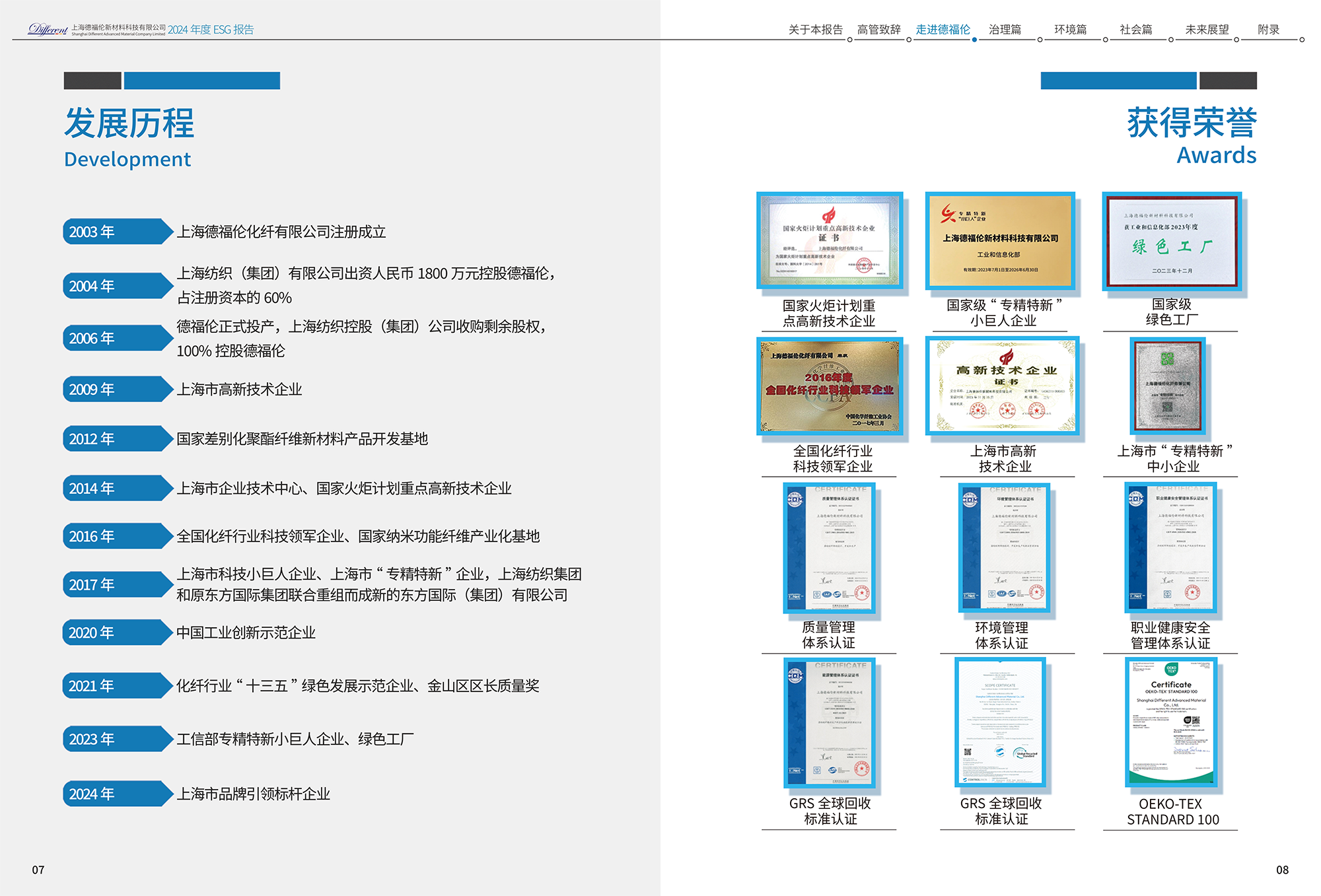This screenshot has width=1321, height=896.
Task: Click text 国家差别化聚酯纤维新材料产品开发基地
Action: click(x=303, y=439)
